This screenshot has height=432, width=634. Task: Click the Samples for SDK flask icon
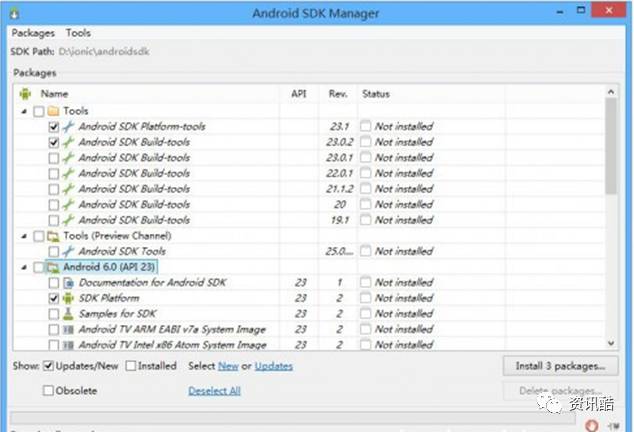[x=68, y=313]
